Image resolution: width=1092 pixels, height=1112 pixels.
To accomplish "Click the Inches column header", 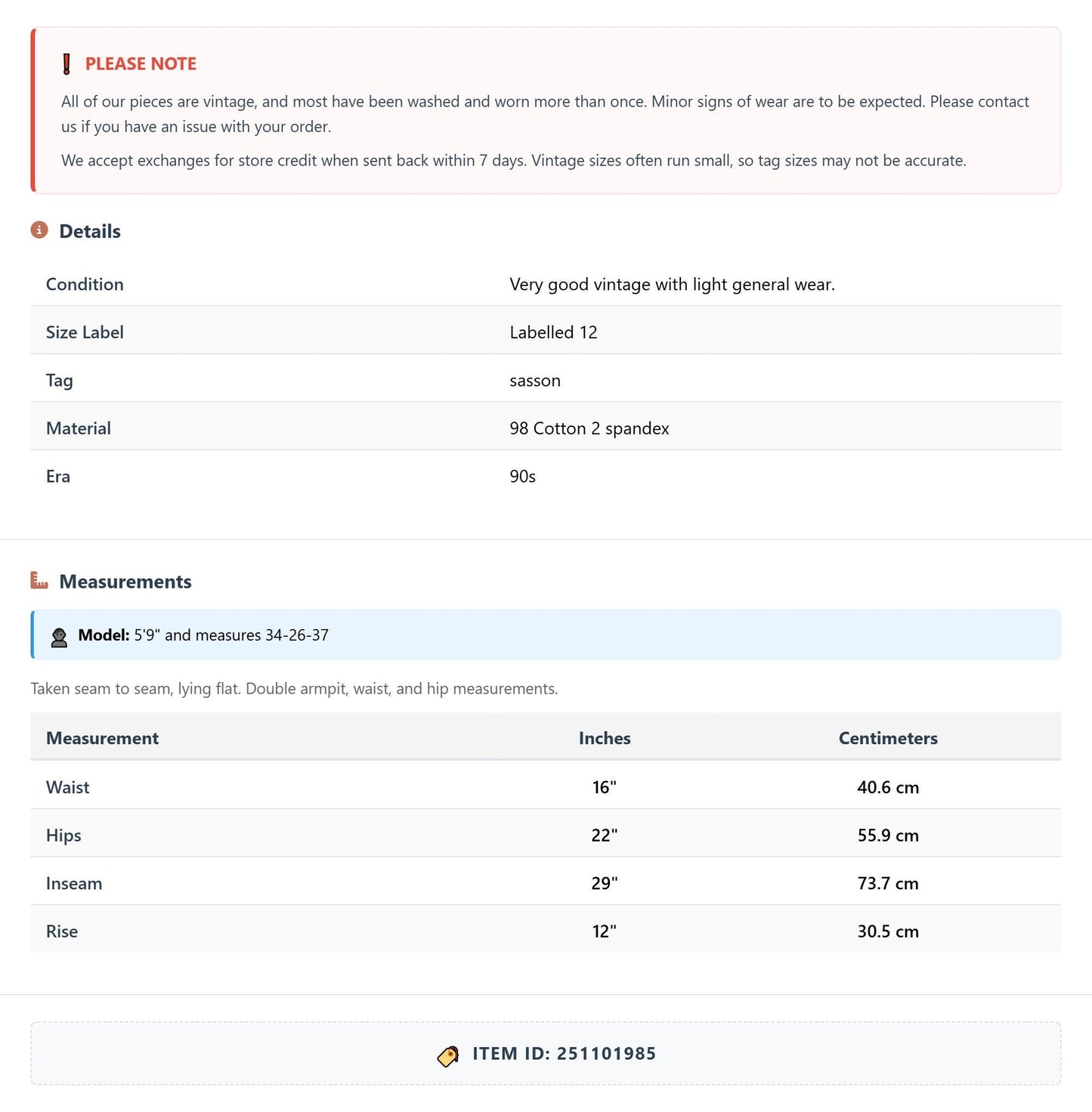I will 605,738.
